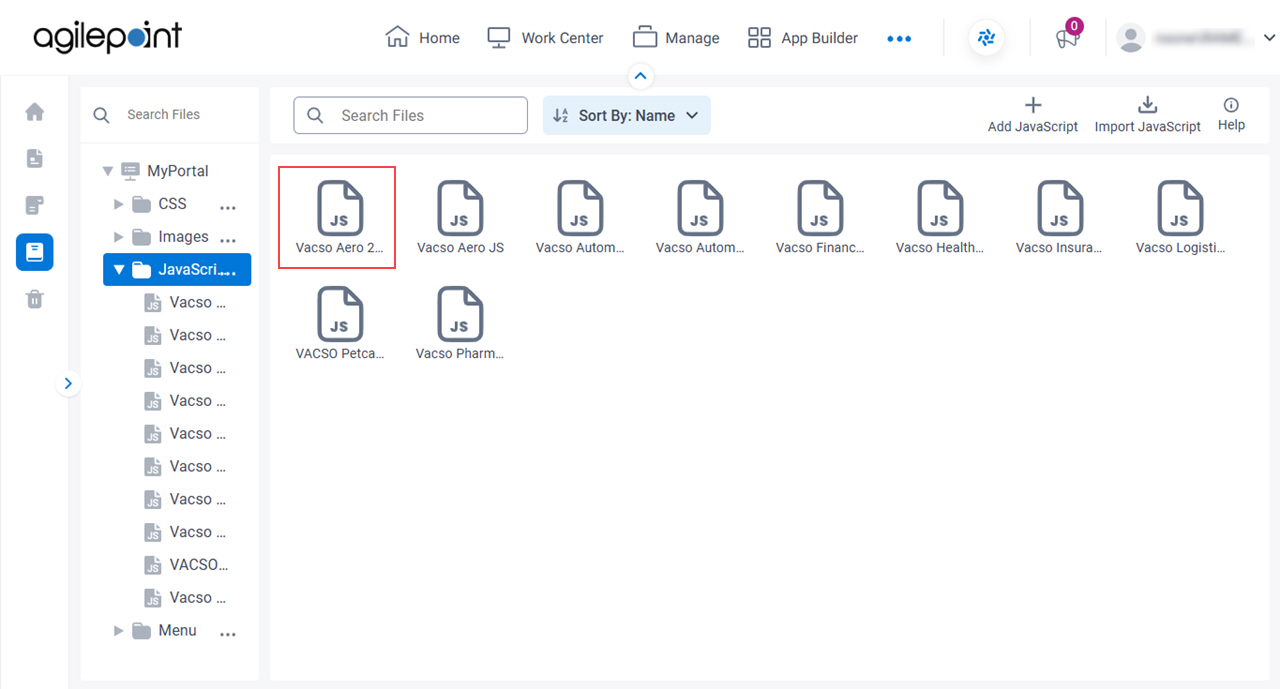Open the Vacso Financ... file
The width and height of the screenshot is (1280, 689).
click(820, 218)
